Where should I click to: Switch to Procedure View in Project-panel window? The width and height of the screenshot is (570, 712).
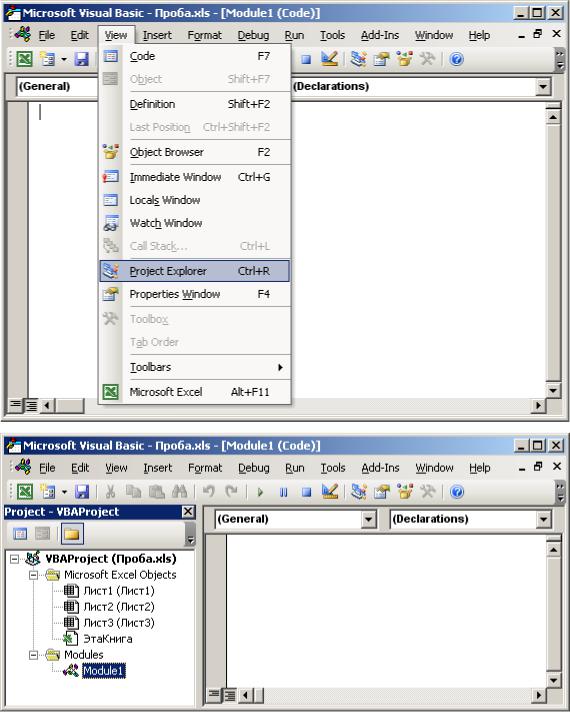[x=215, y=695]
